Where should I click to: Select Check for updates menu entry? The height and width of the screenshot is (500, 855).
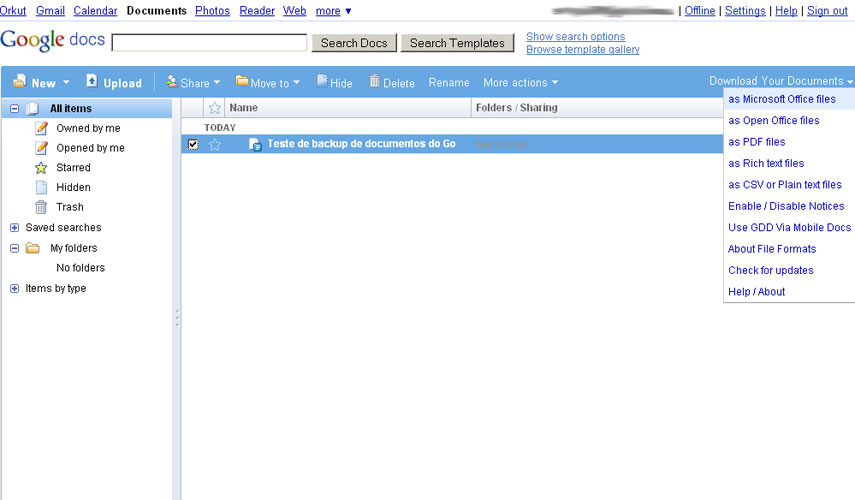(x=770, y=270)
